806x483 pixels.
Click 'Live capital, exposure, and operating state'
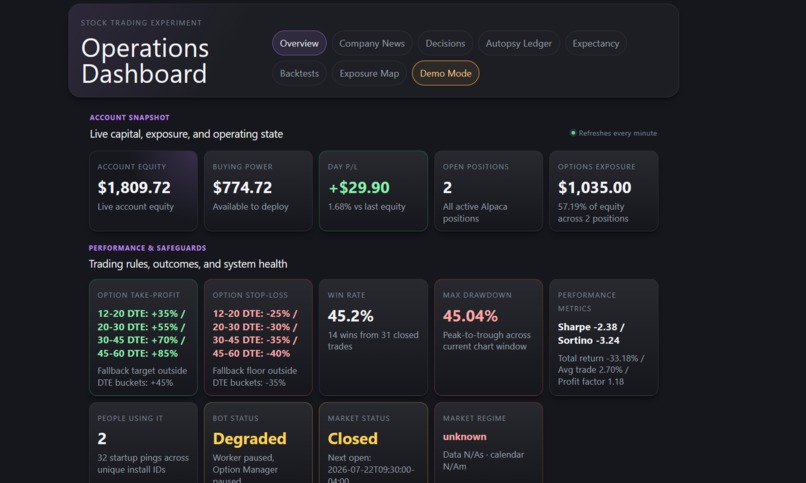(186, 134)
